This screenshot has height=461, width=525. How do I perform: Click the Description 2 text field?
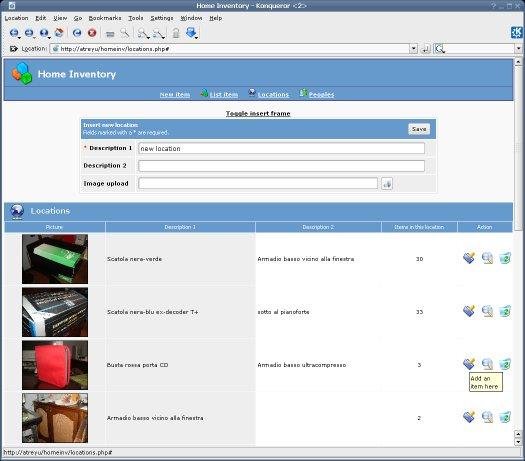(x=282, y=166)
